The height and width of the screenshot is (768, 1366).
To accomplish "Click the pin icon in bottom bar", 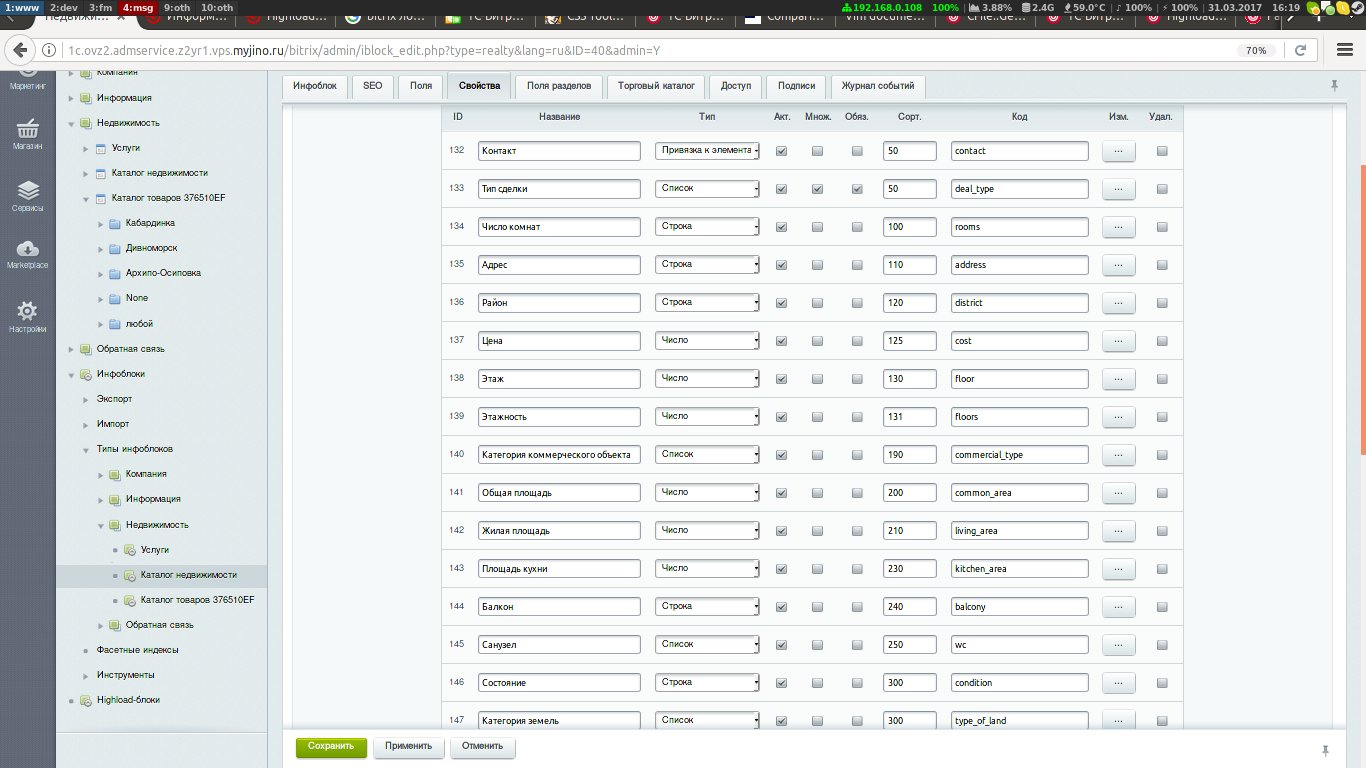I will coord(1325,750).
